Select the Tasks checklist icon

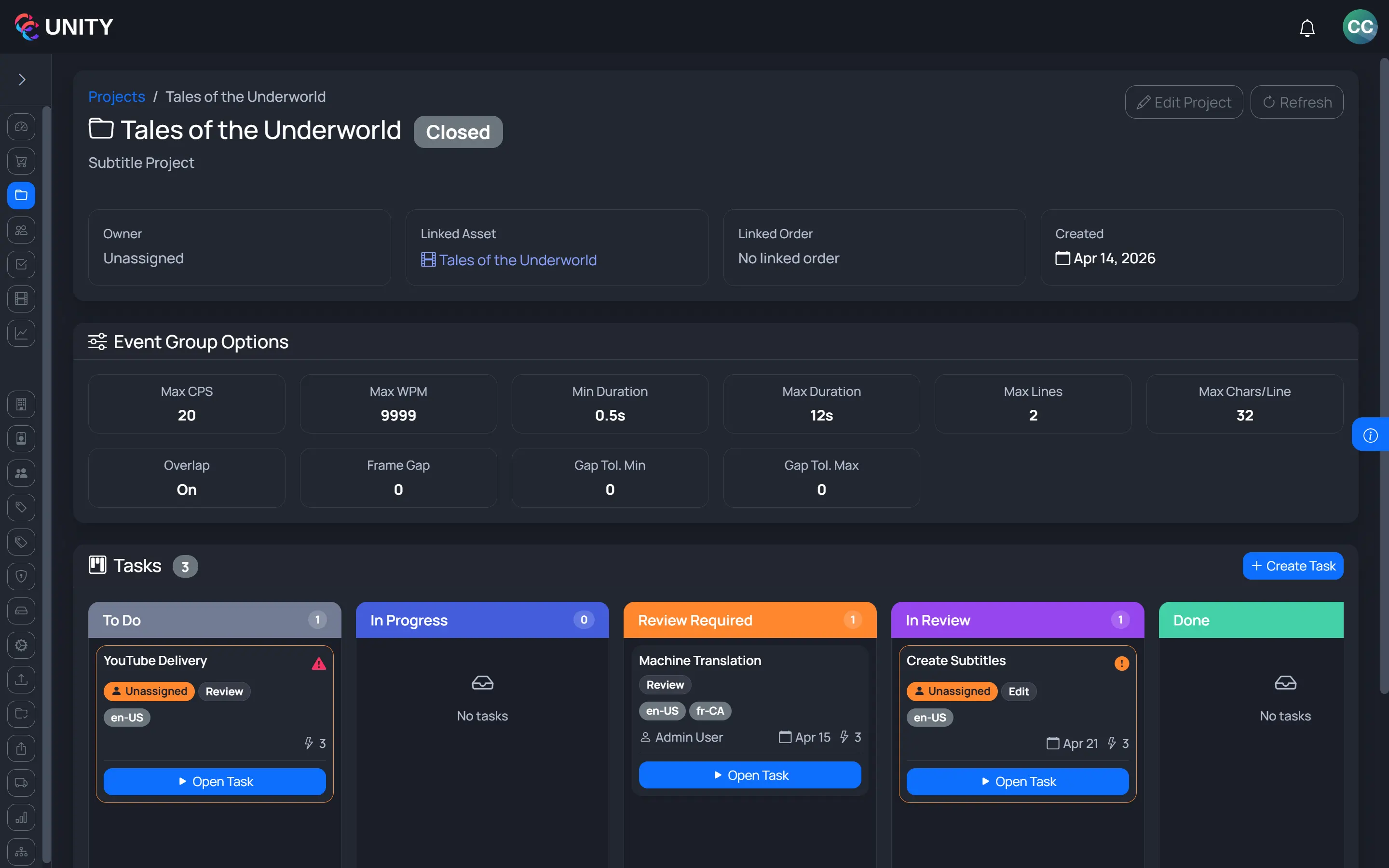tap(21, 264)
